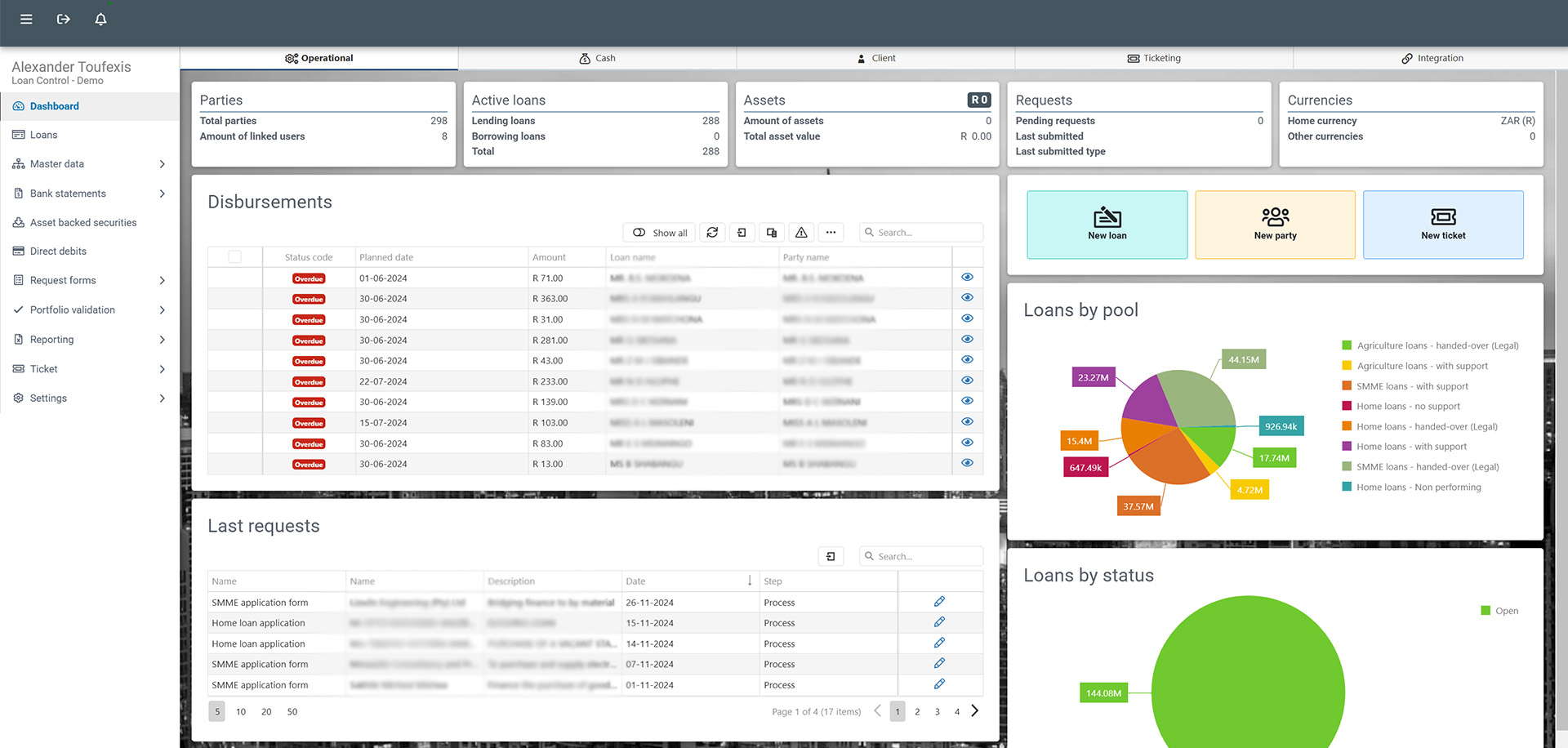The image size is (1568, 748).
Task: View disbursement of R 43.00
Action: click(x=967, y=360)
